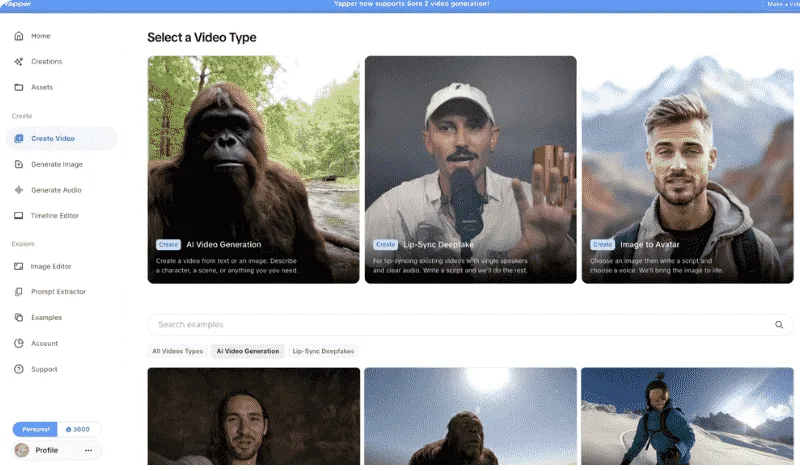Open the snowboarder example video
The height and width of the screenshot is (471, 800).
(687, 416)
